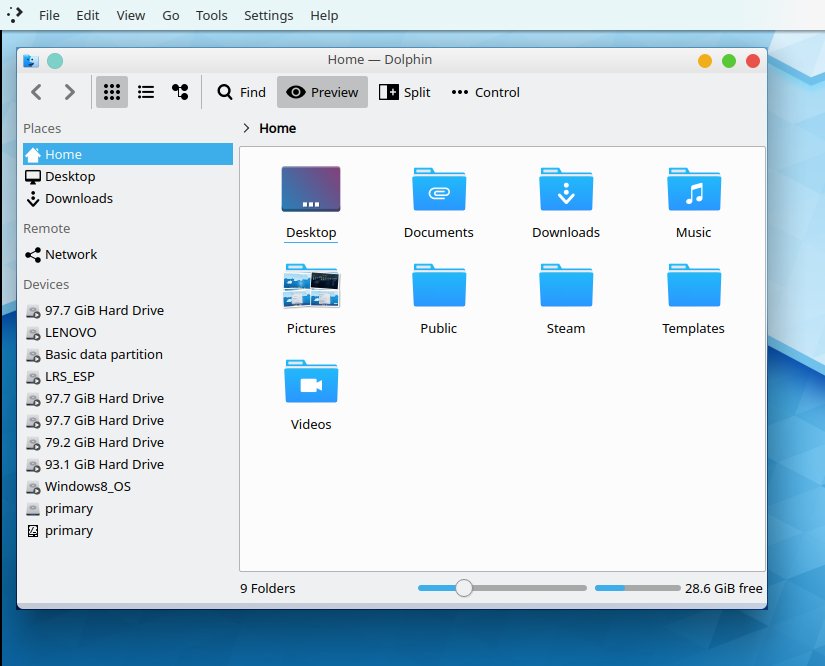The width and height of the screenshot is (825, 666).
Task: Go forward using the right arrow
Action: pos(69,92)
